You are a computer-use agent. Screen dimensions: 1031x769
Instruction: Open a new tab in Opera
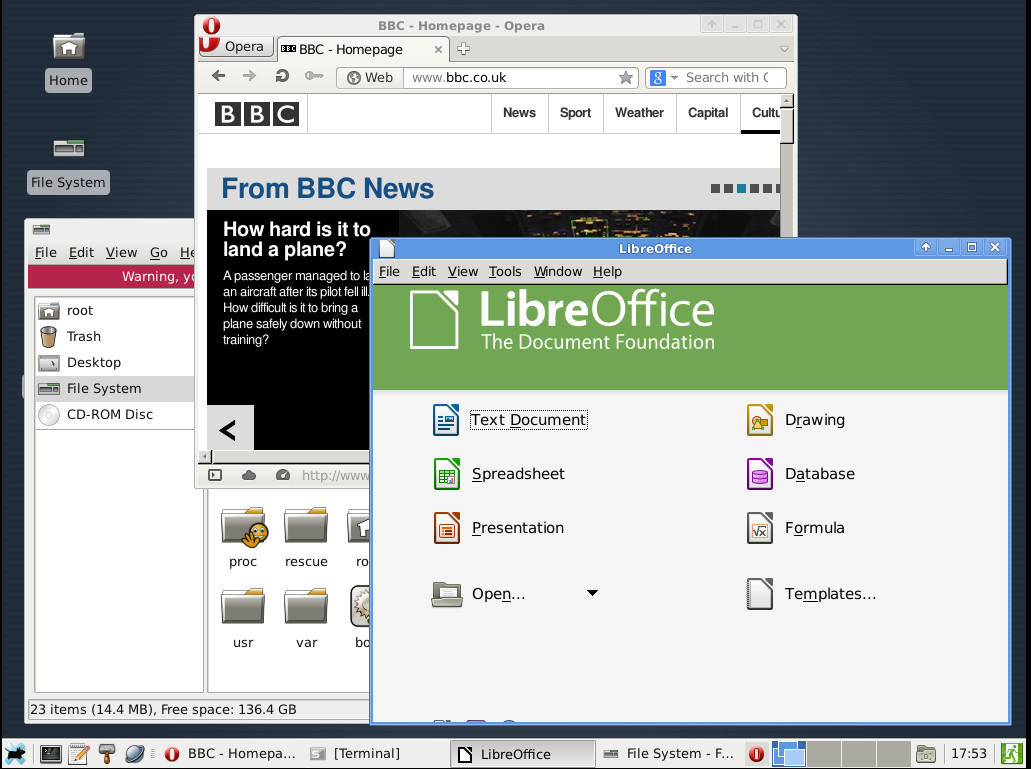(x=463, y=49)
